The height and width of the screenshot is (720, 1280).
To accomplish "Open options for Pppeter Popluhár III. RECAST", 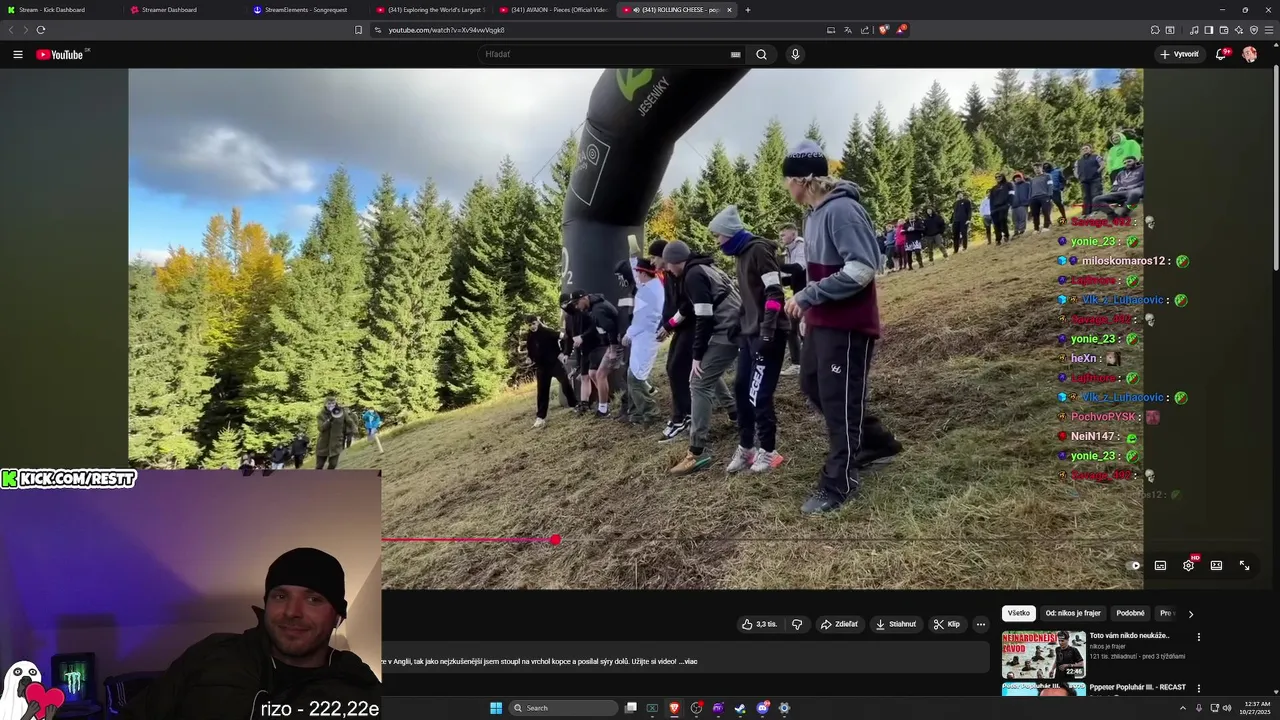I will click(1198, 688).
